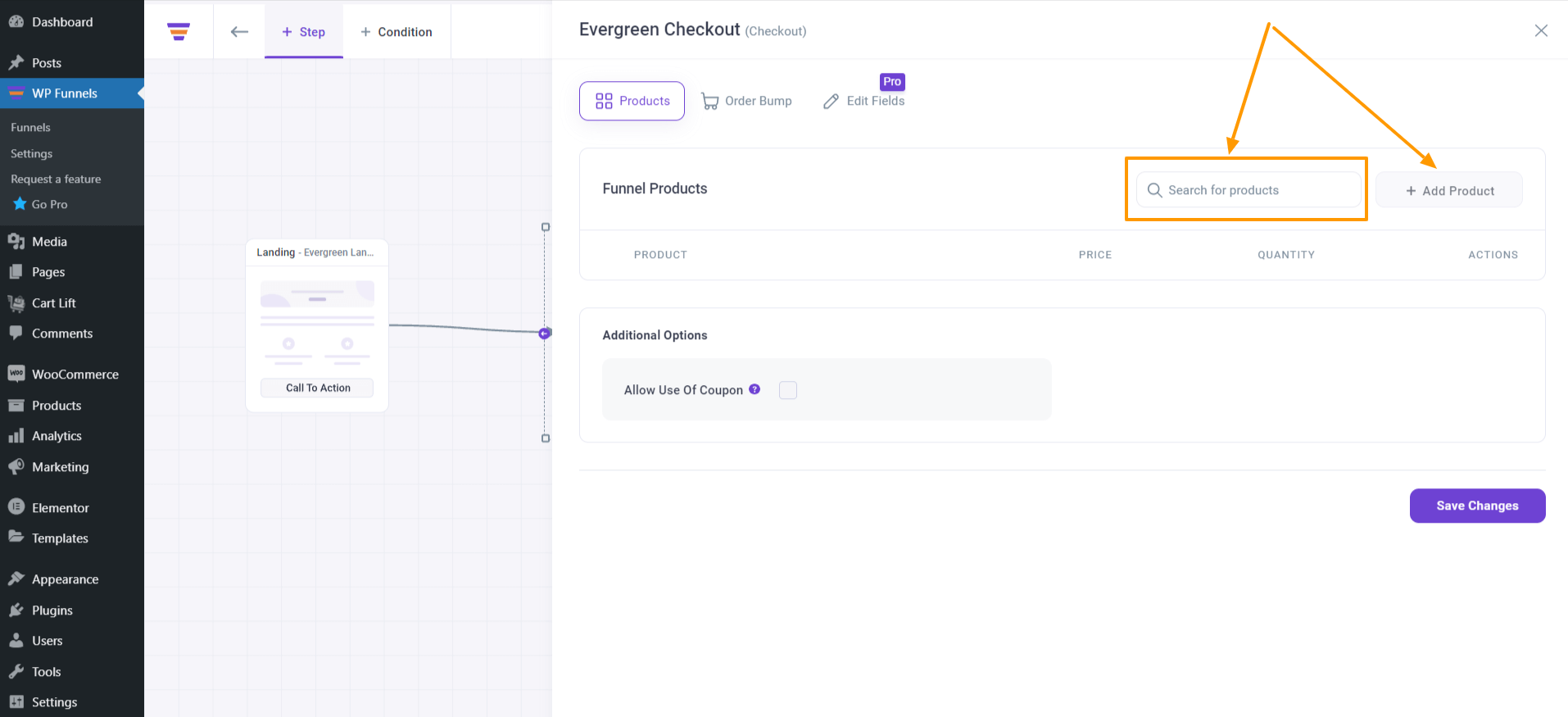
Task: Click the Cart Lift icon
Action: [x=16, y=302]
